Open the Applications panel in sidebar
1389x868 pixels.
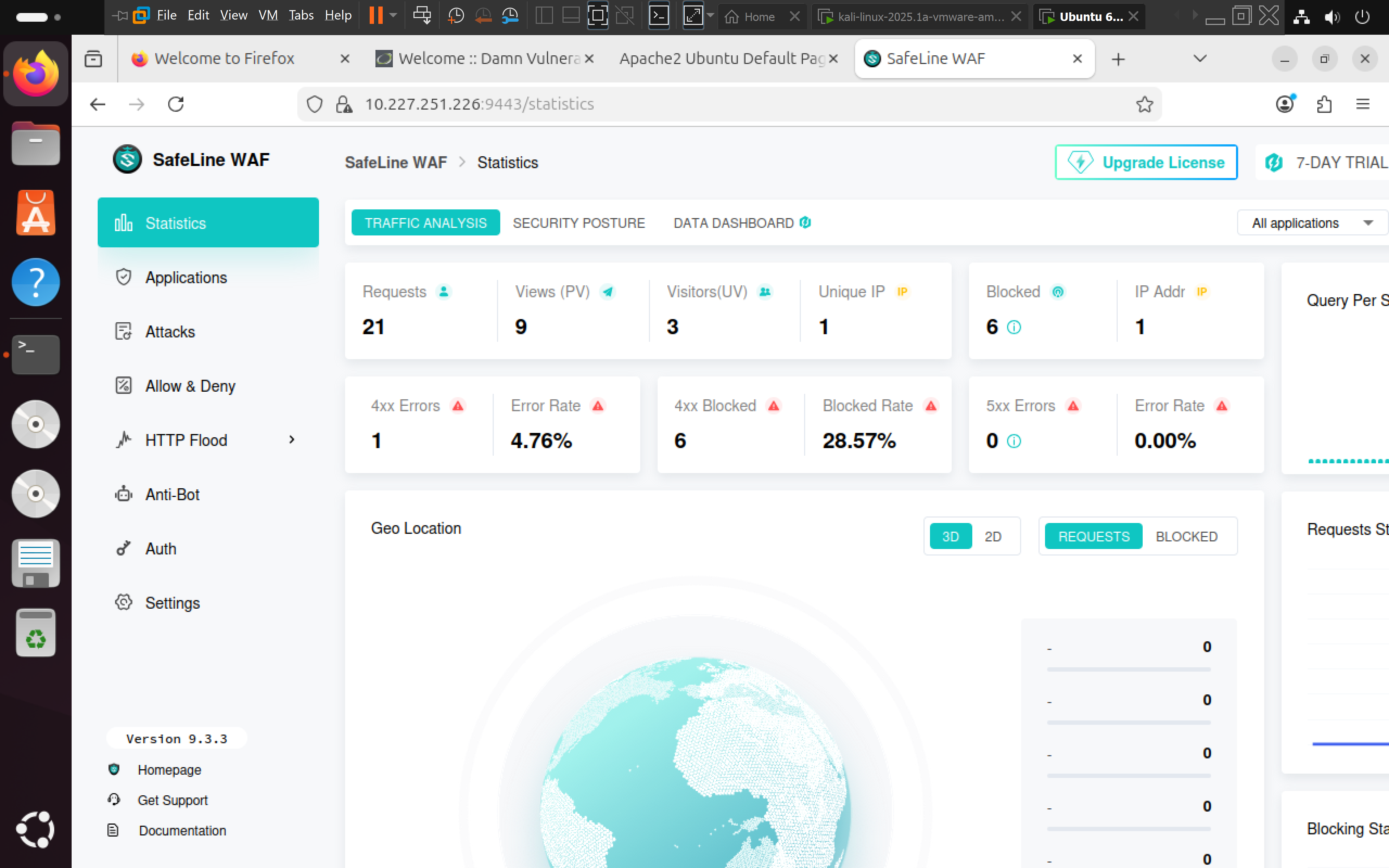[186, 277]
